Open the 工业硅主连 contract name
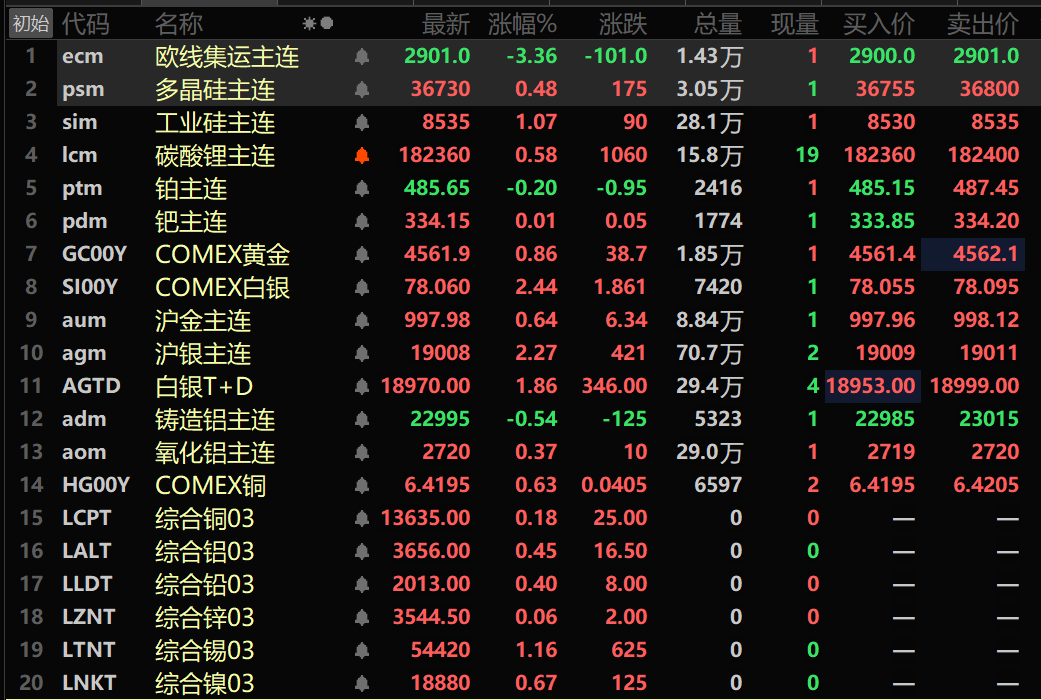The image size is (1041, 700). click(215, 123)
